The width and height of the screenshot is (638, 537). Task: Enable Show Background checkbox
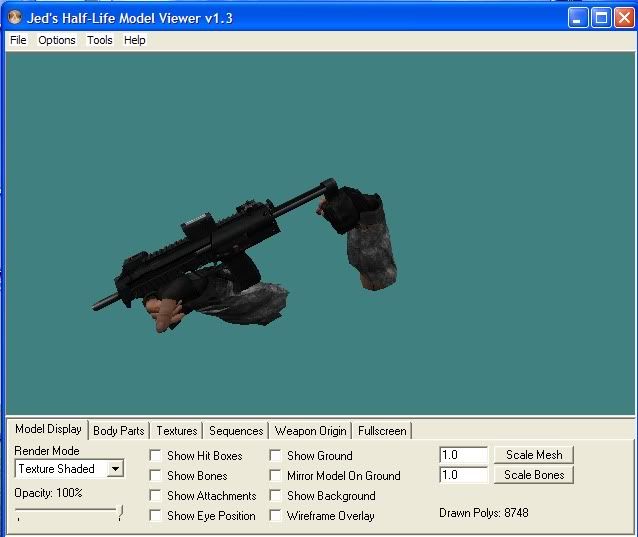click(x=275, y=495)
